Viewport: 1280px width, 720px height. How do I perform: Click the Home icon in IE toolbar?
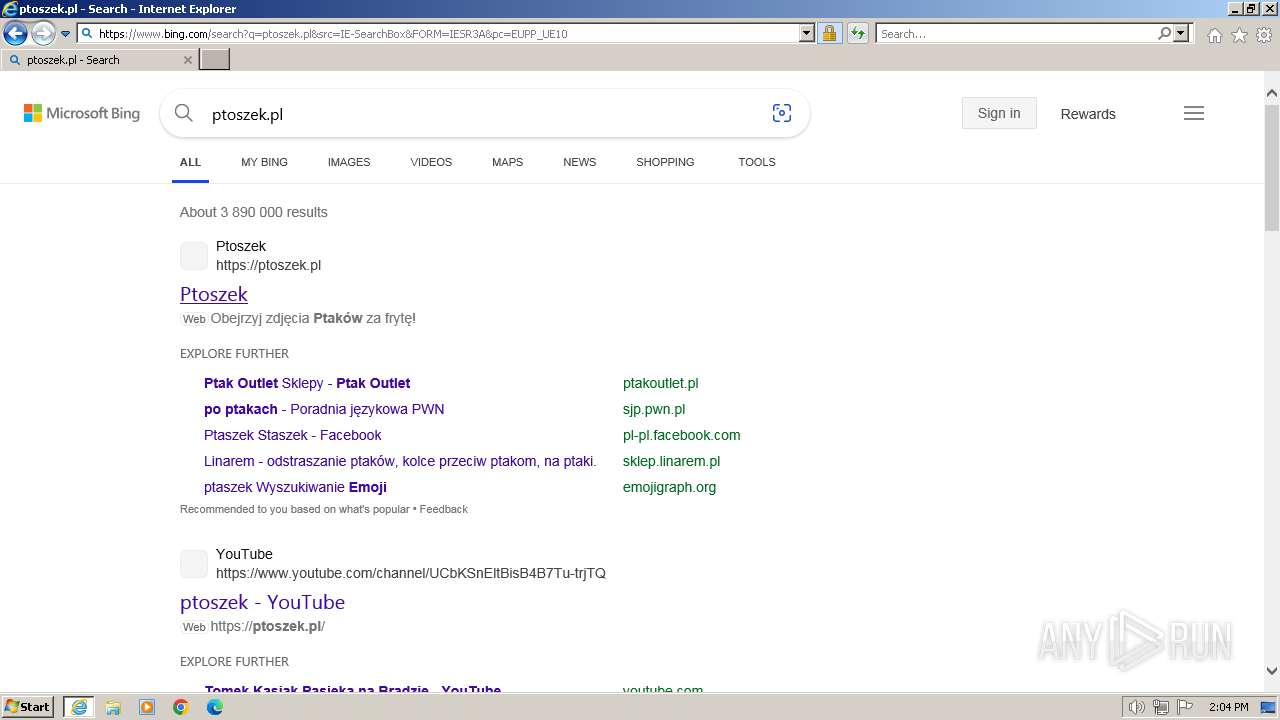[x=1214, y=35]
